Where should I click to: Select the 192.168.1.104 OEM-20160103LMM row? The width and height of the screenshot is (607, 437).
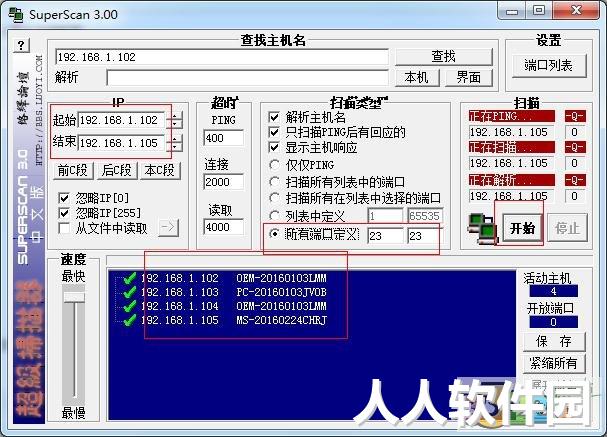[233, 306]
